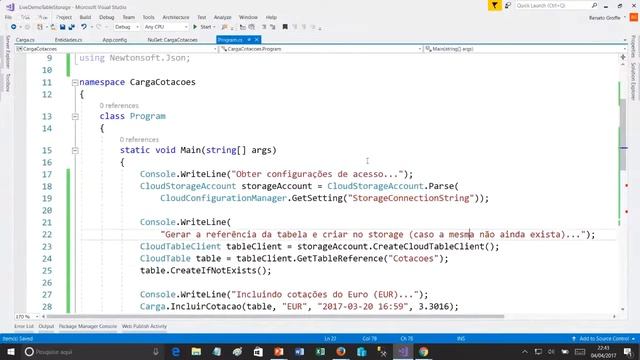
Task: Expand the Start button dropdown arrow
Action: [x=215, y=27]
